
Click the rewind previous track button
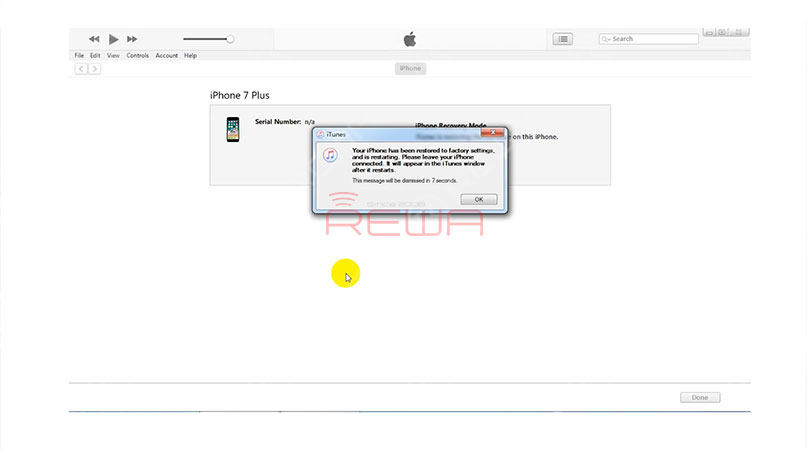click(94, 39)
